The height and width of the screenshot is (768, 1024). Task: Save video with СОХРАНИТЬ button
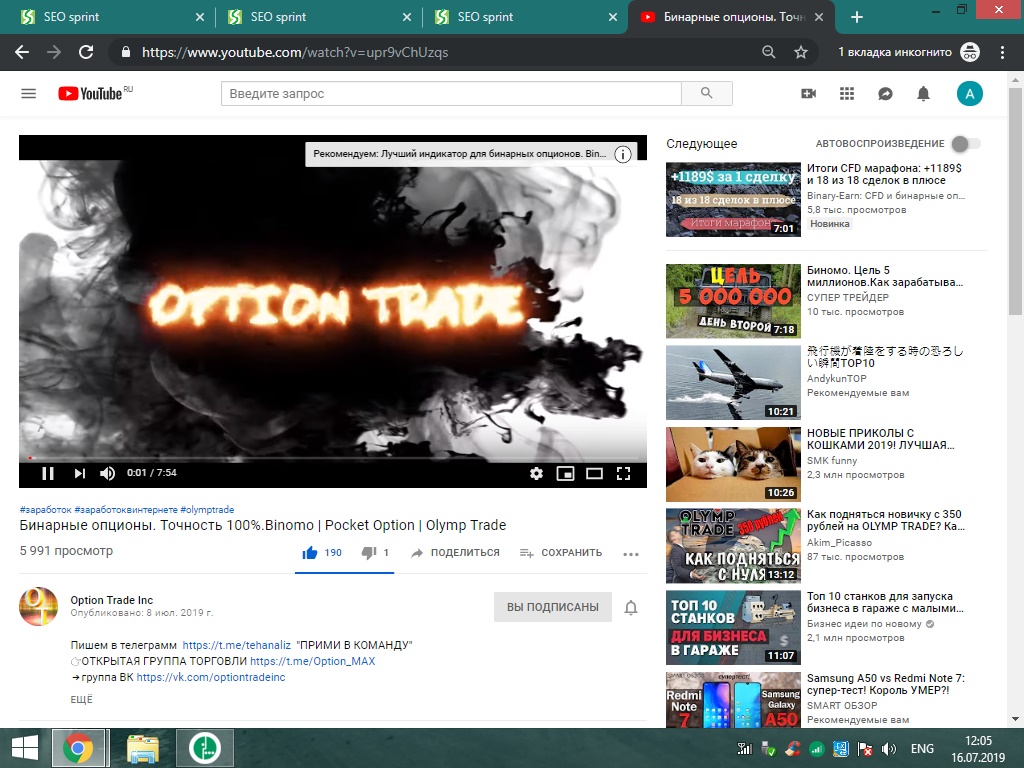pyautogui.click(x=561, y=552)
